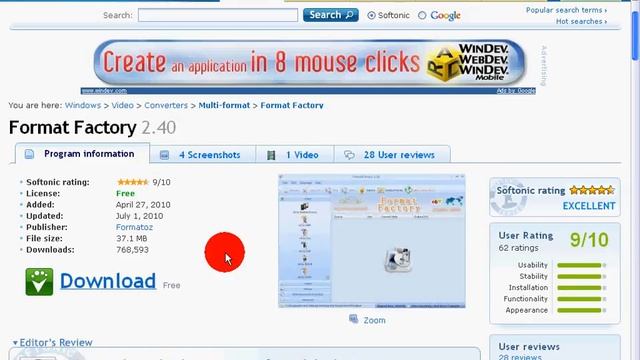Click the green Download arrow icon

[x=39, y=282]
